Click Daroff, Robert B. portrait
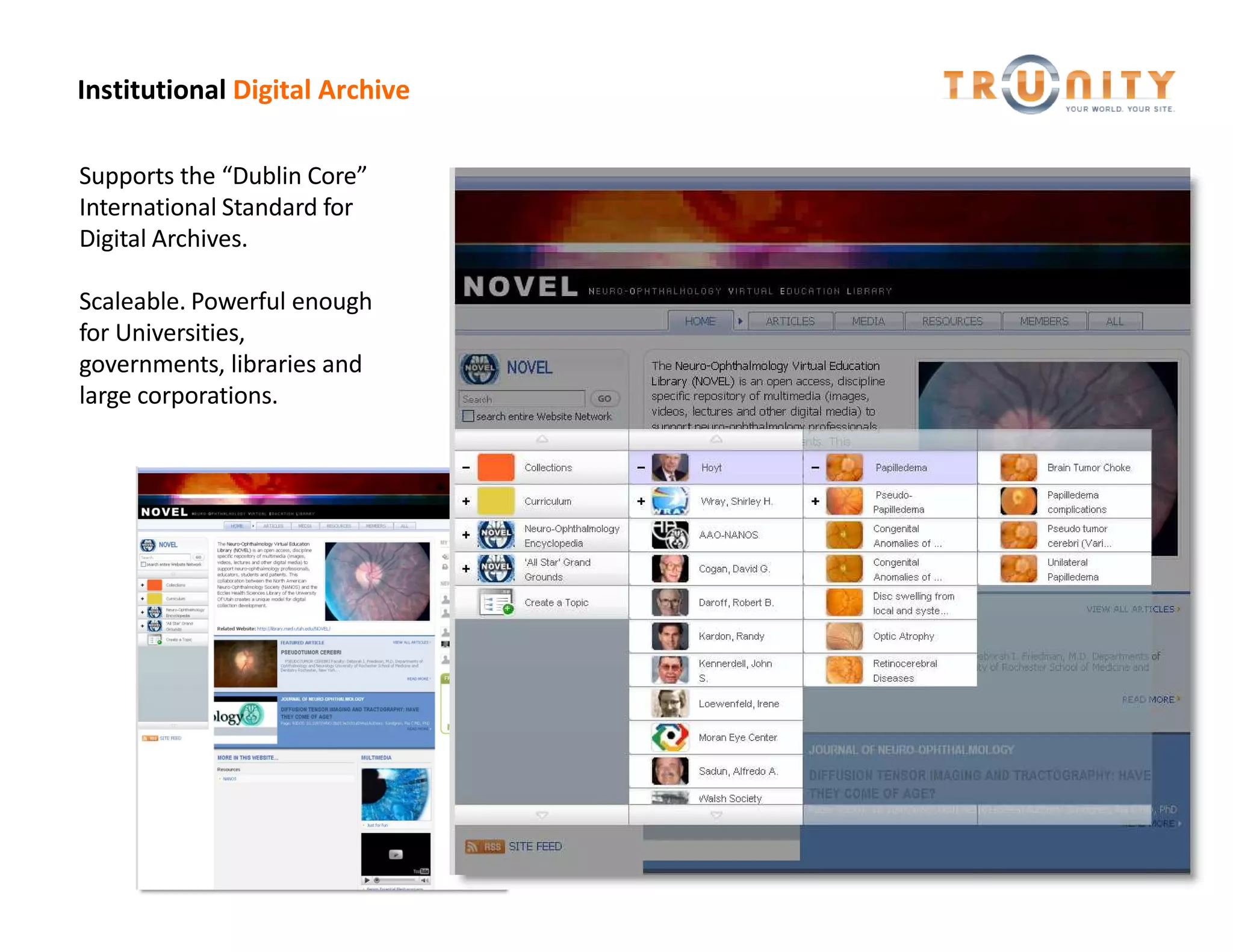The width and height of the screenshot is (1233, 952). click(x=670, y=602)
